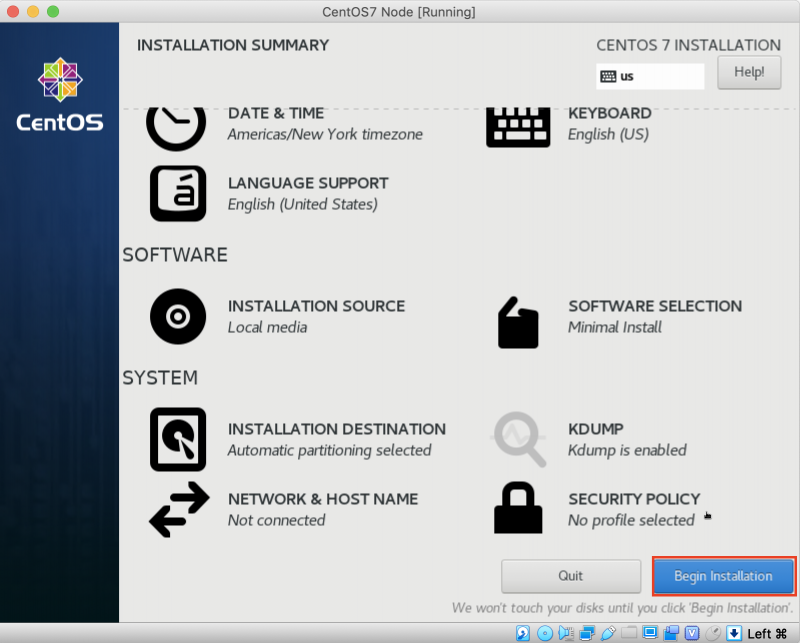Click VirtualBox video capture indicator

point(671,633)
